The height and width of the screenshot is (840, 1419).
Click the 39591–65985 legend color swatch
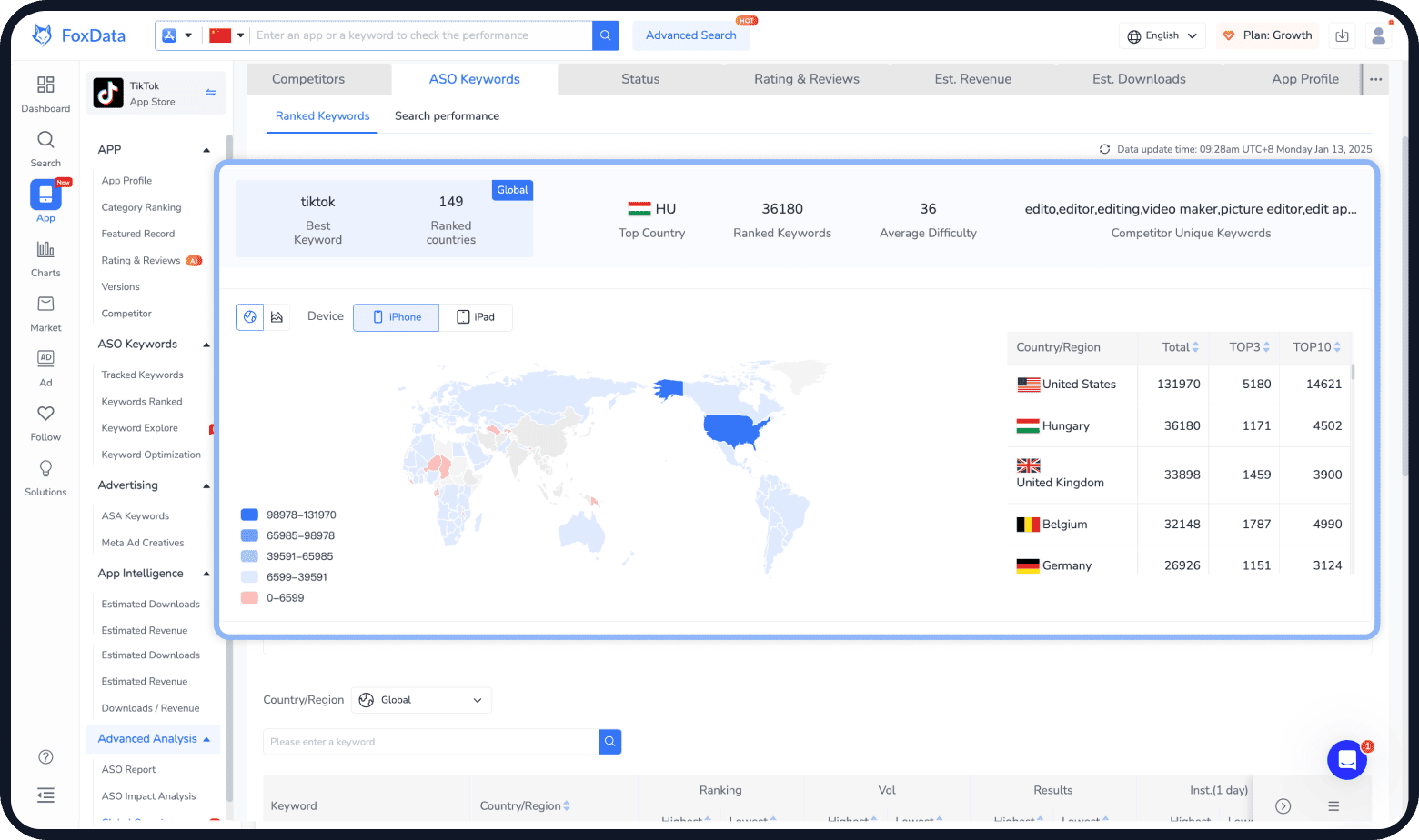click(x=249, y=556)
